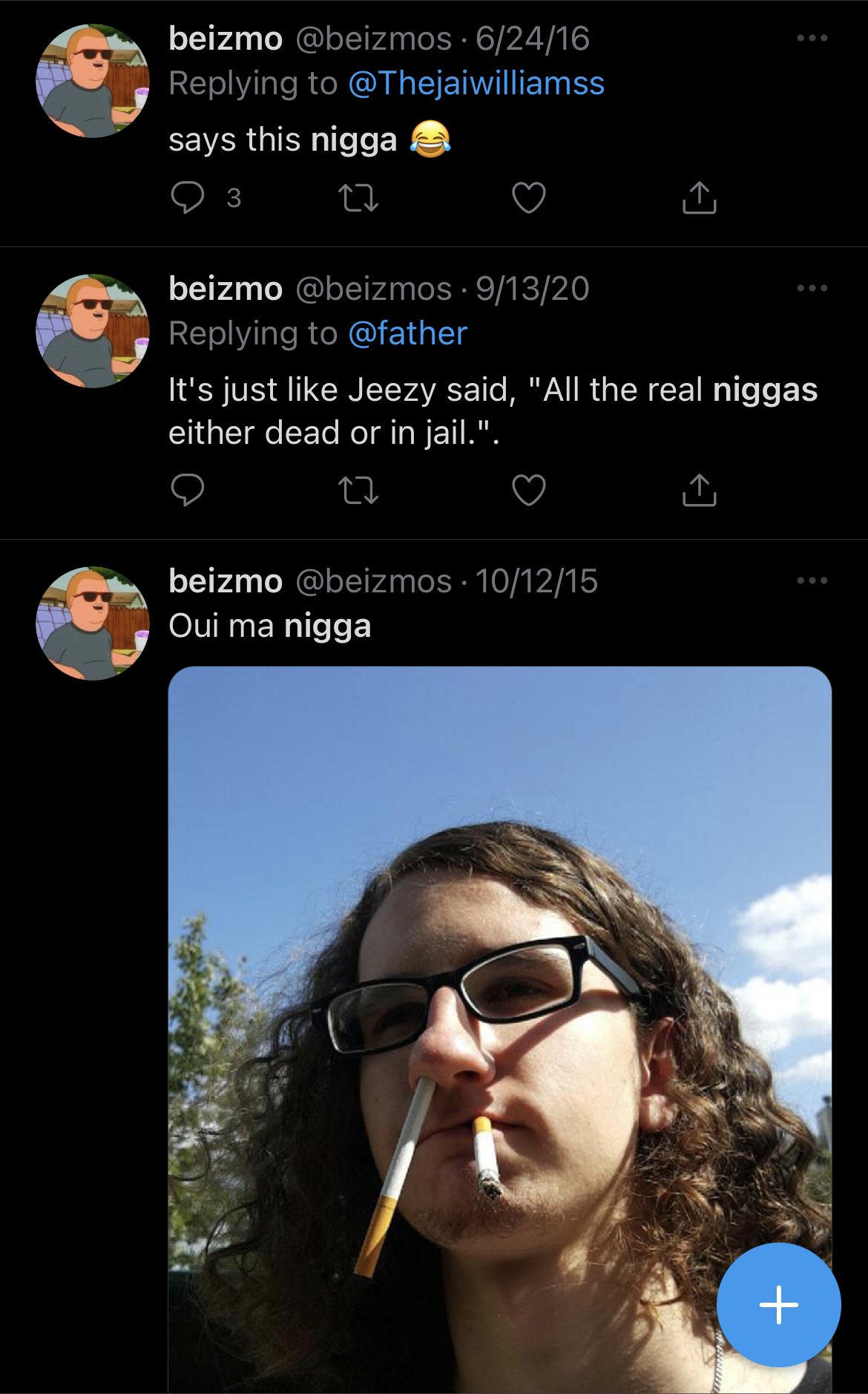Like the 6/24/16 tweet

coord(529,197)
